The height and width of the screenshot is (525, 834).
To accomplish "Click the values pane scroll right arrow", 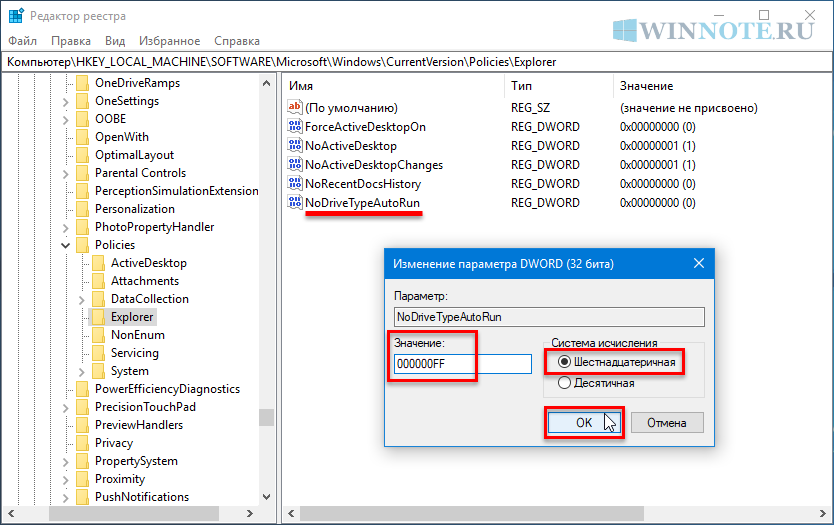I will 822,513.
